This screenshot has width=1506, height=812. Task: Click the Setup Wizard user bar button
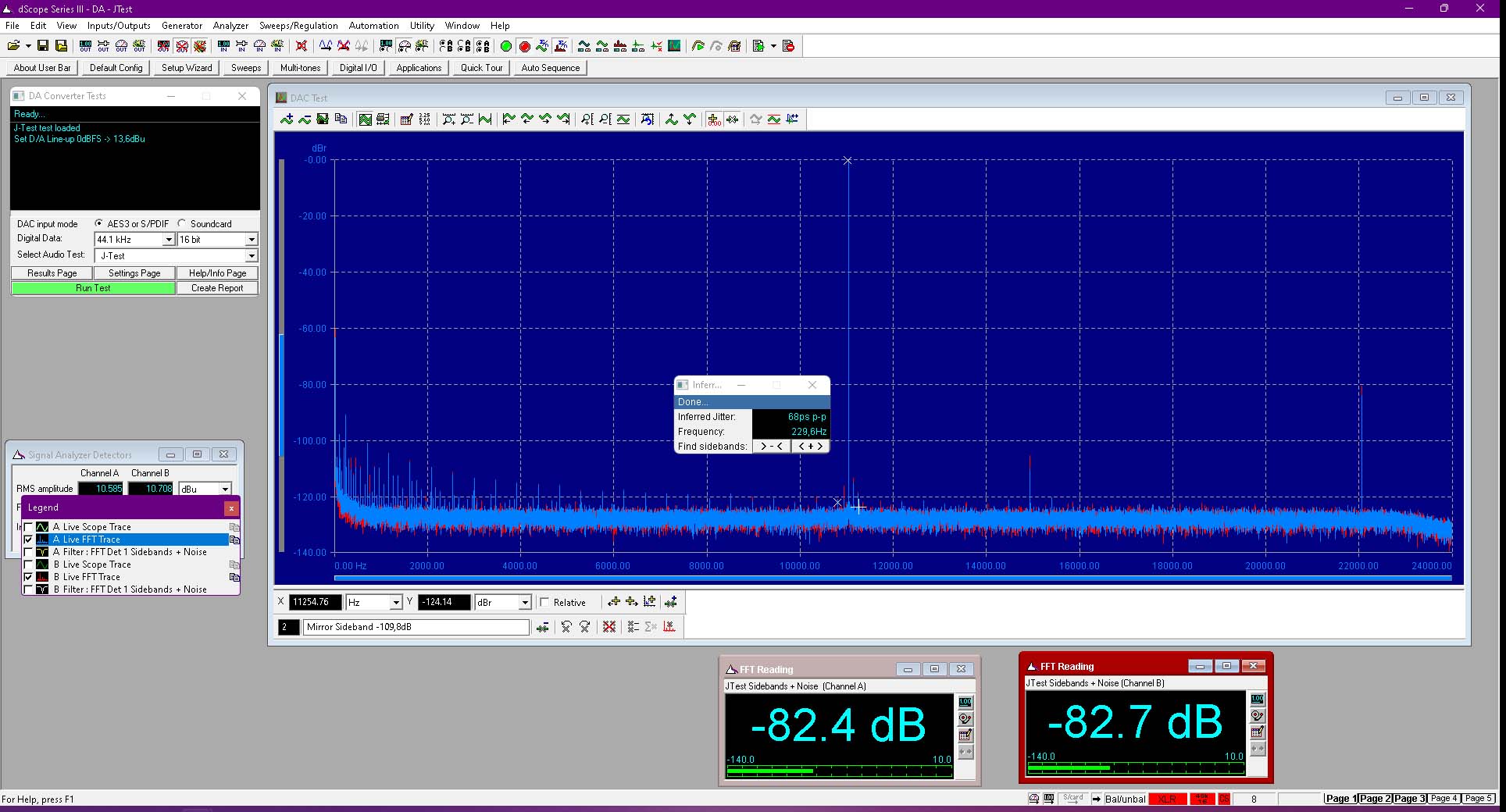(187, 68)
